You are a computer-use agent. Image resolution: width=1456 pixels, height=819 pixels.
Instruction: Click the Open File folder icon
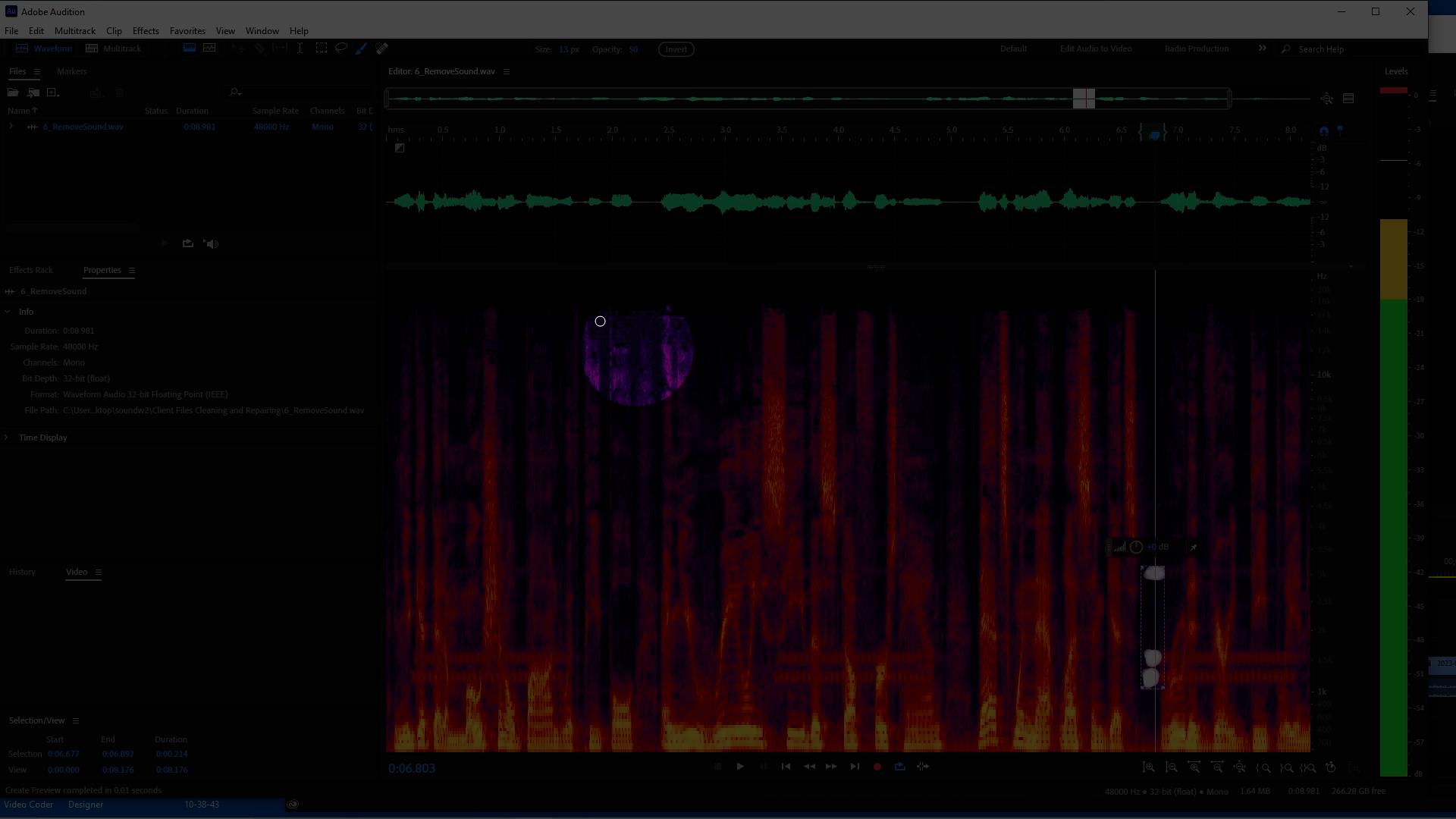pos(13,93)
